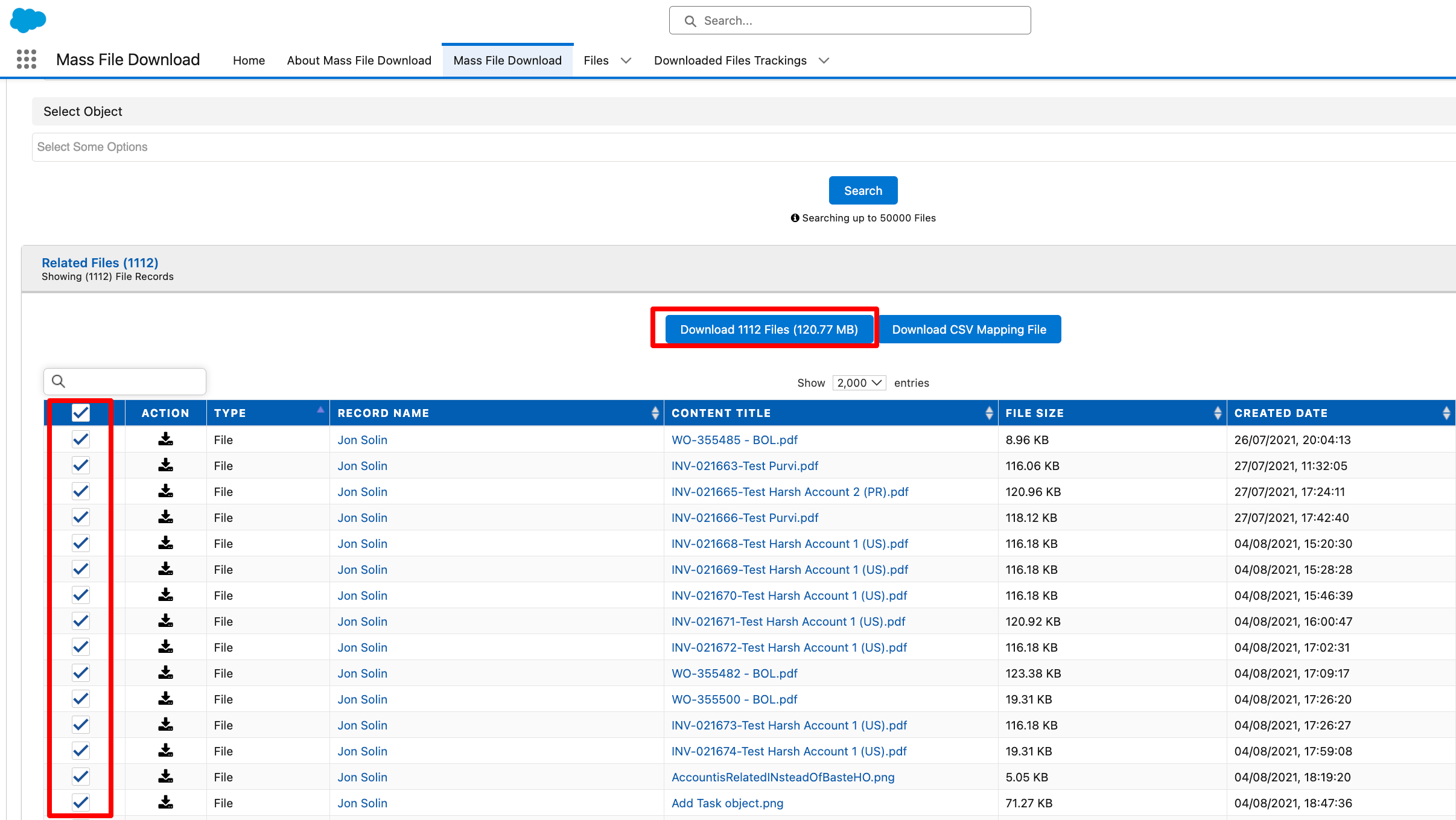
Task: Sort the Content Title column
Action: click(988, 413)
